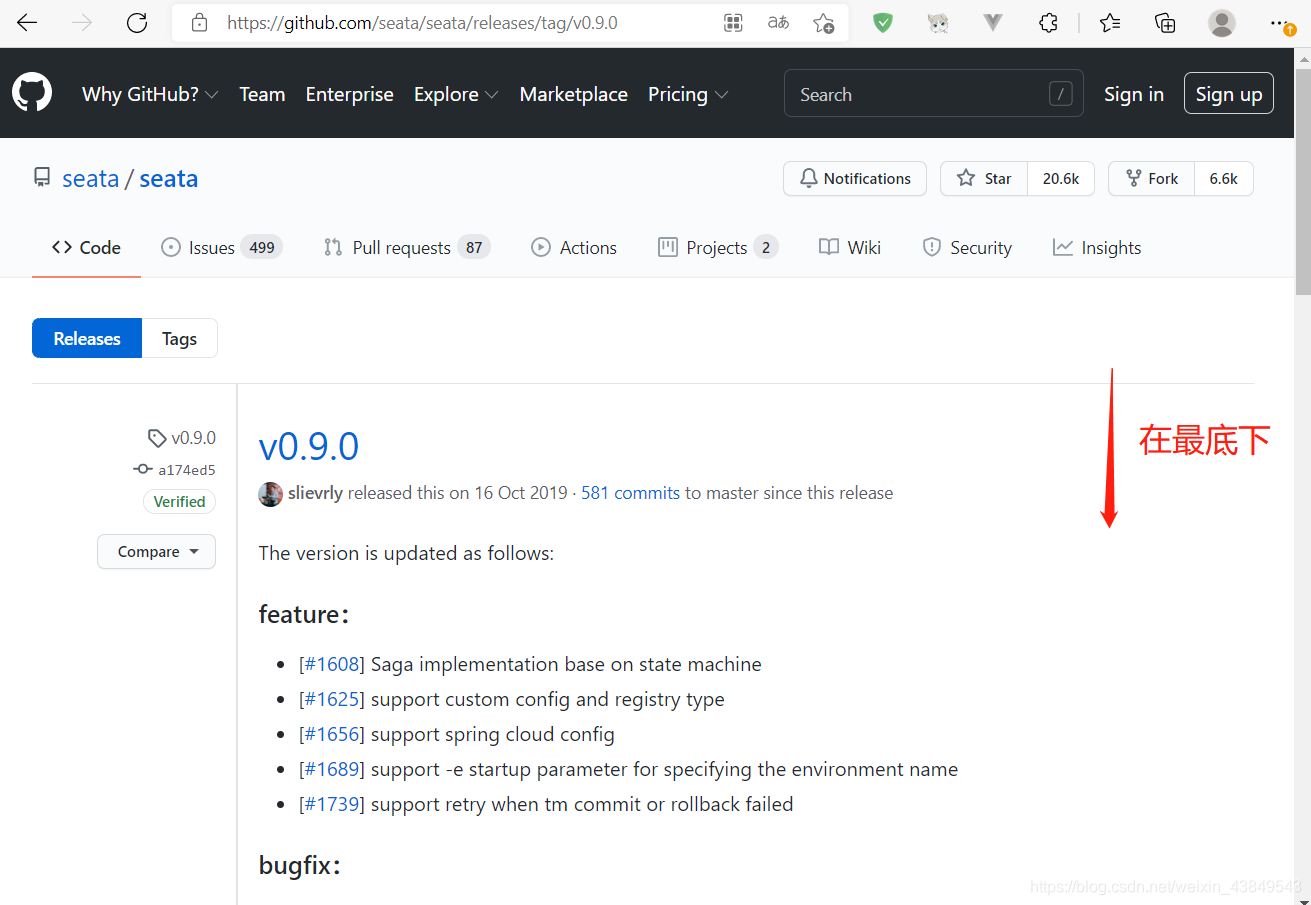Click the Notifications button
Viewport: 1311px width, 905px height.
pos(855,179)
